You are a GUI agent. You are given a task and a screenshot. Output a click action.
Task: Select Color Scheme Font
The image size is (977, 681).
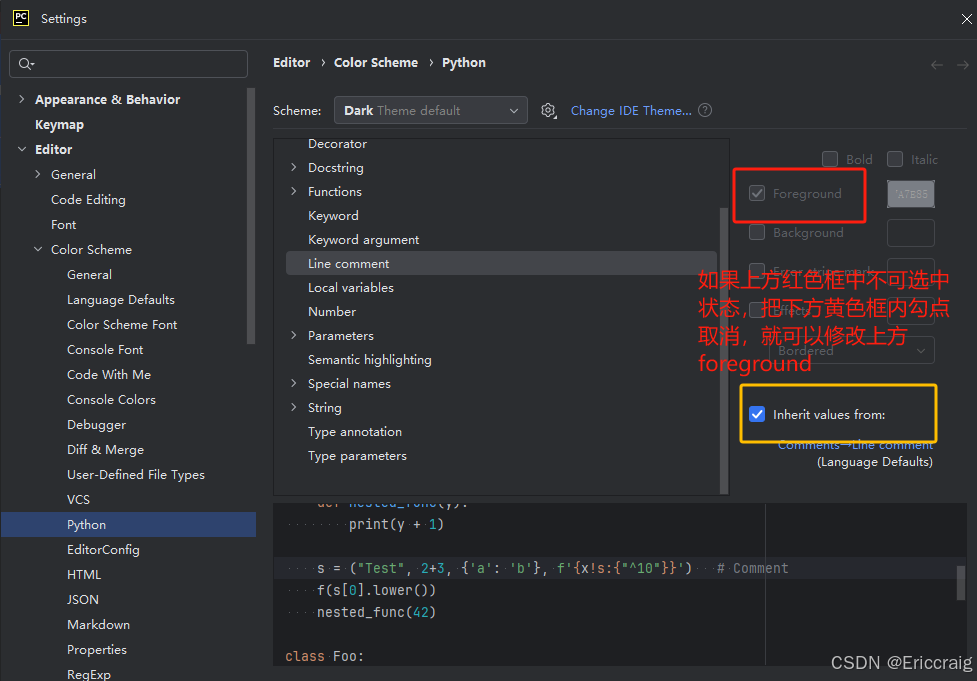122,325
